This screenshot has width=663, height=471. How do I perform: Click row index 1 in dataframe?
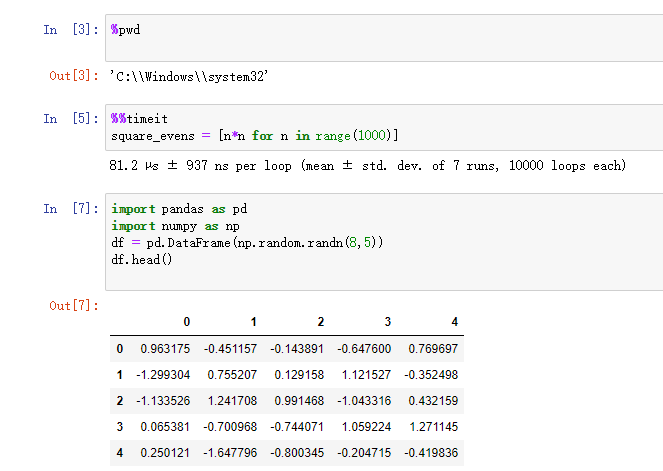tap(120, 375)
